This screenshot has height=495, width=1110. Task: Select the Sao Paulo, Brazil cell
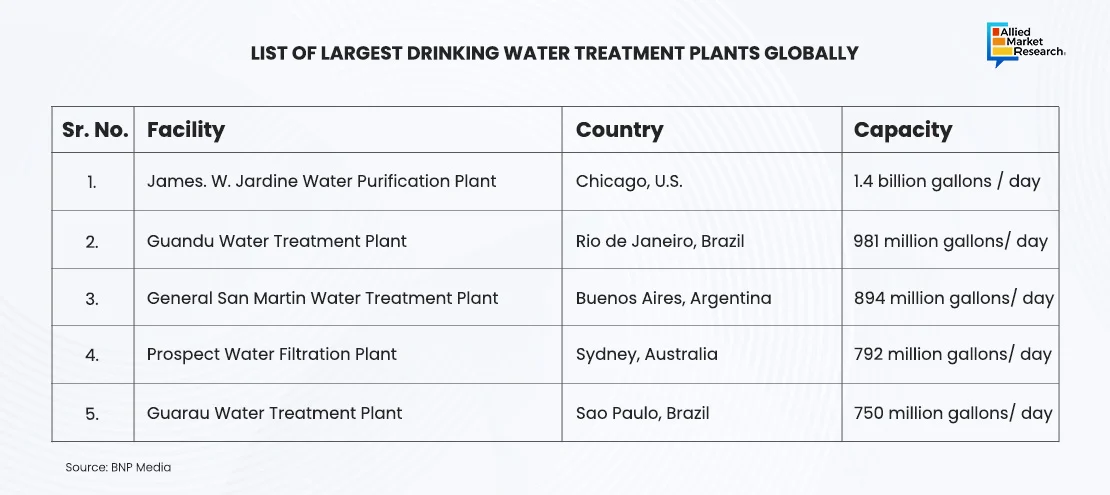pyautogui.click(x=642, y=413)
